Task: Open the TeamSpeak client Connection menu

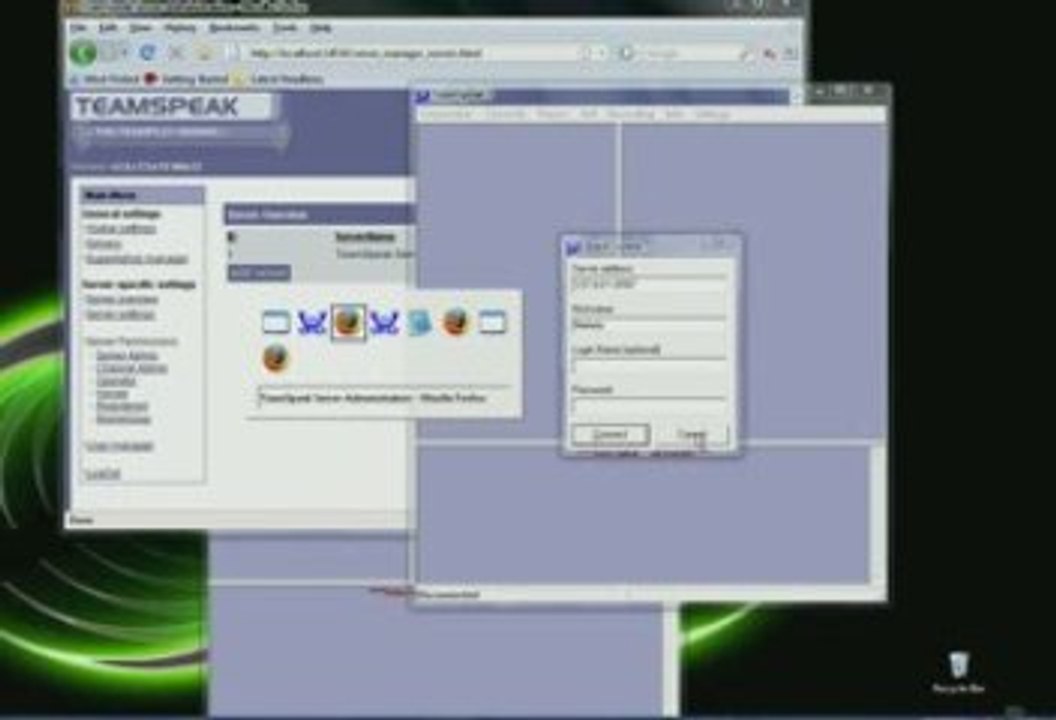Action: [446, 114]
